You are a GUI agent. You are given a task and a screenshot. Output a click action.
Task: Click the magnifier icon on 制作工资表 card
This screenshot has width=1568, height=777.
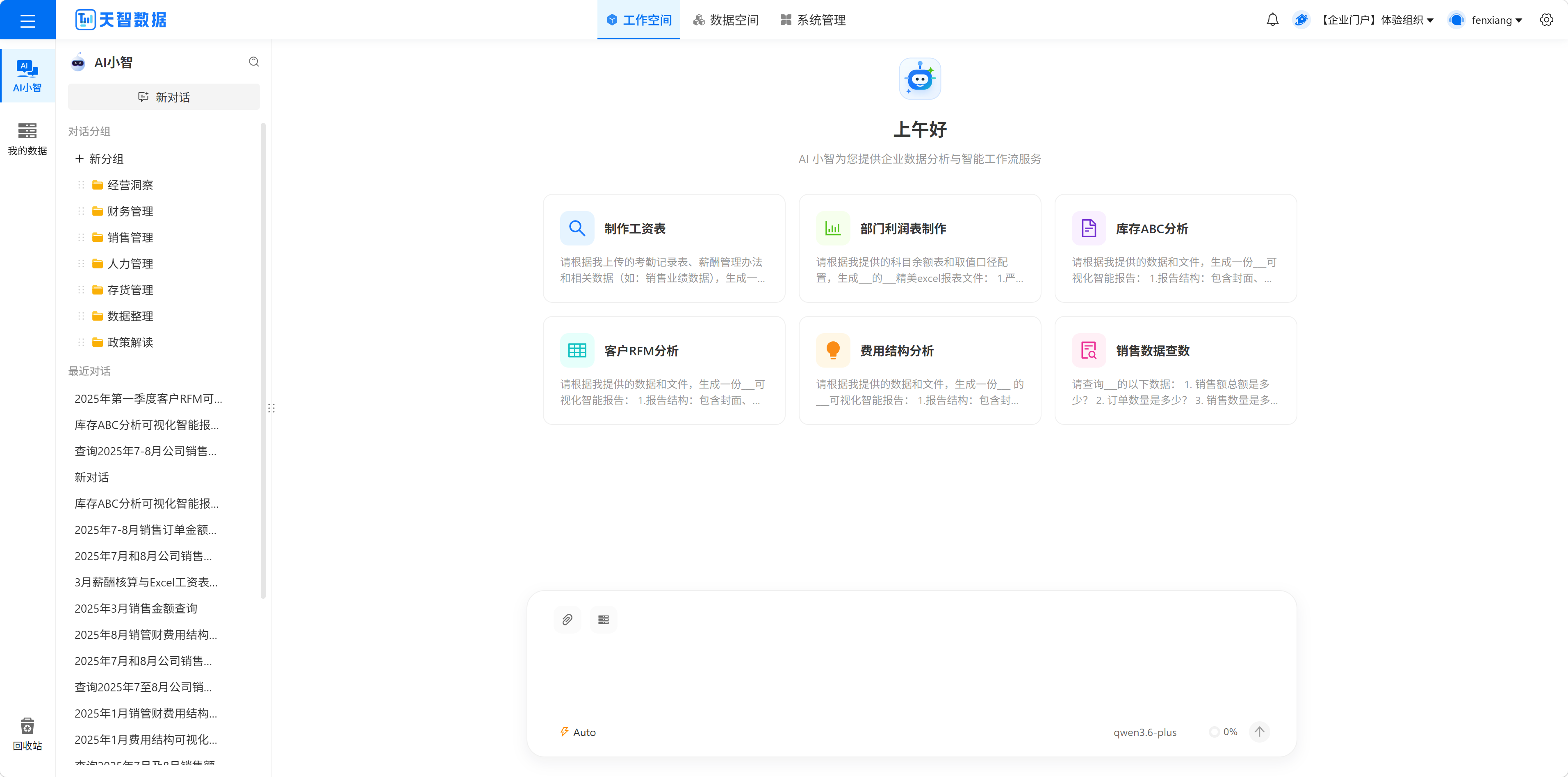pyautogui.click(x=577, y=228)
